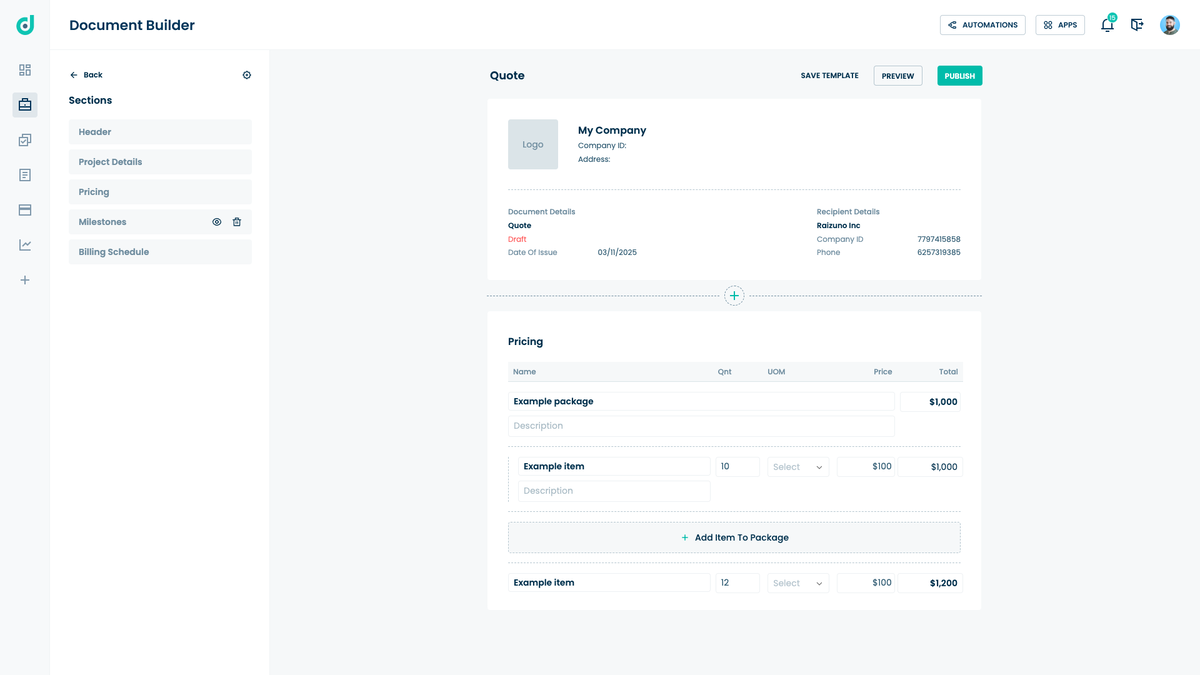Click the Example package name field
Image resolution: width=1200 pixels, height=675 pixels.
pos(700,401)
